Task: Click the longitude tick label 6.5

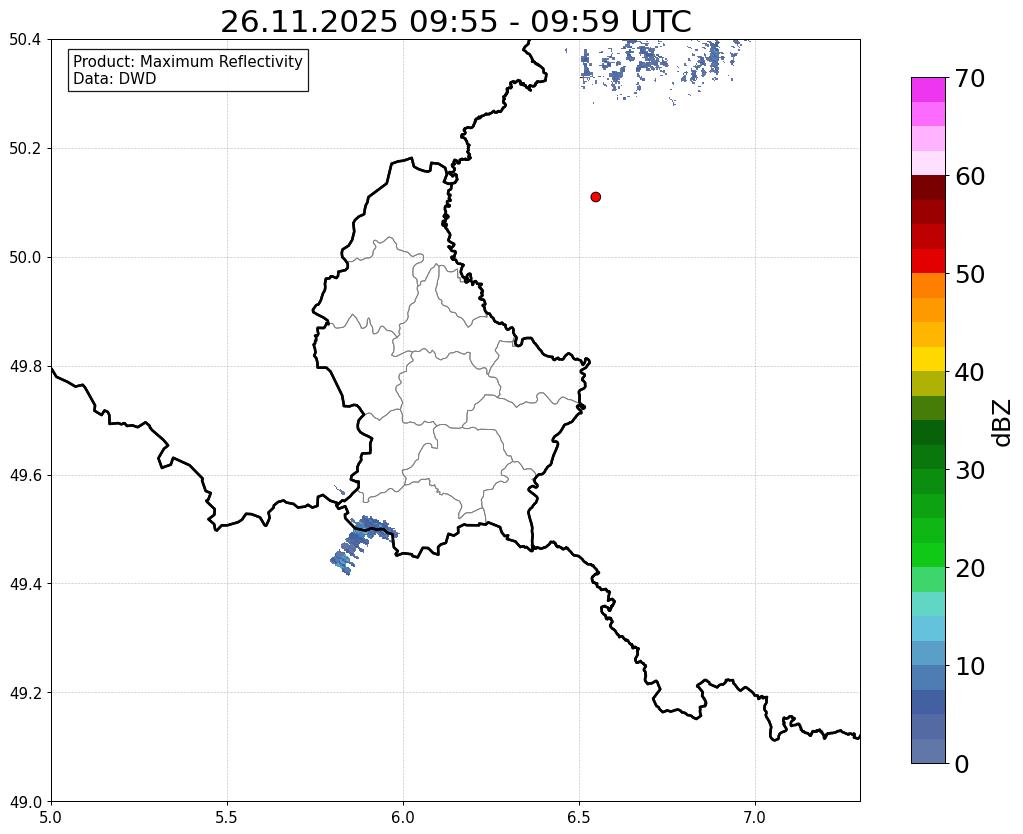Action: click(x=579, y=817)
